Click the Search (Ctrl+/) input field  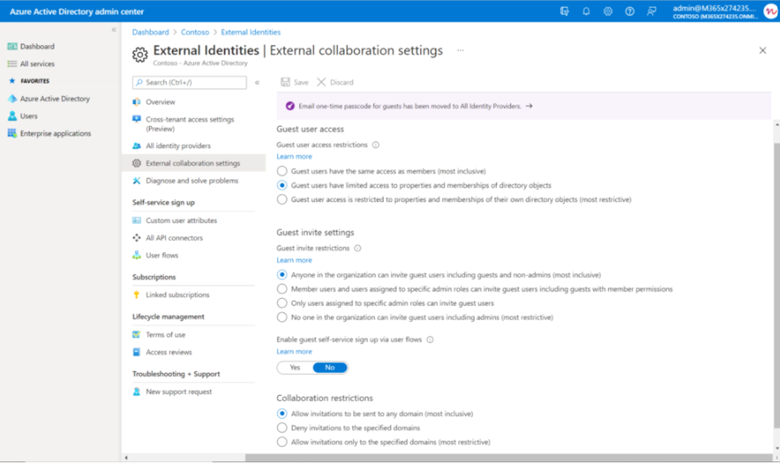click(x=190, y=83)
